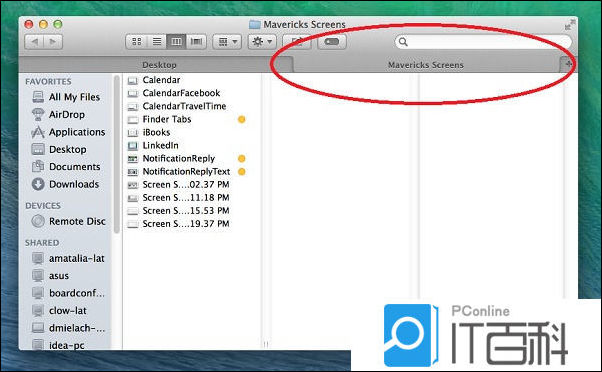
Task: Switch to column view
Action: [176, 41]
